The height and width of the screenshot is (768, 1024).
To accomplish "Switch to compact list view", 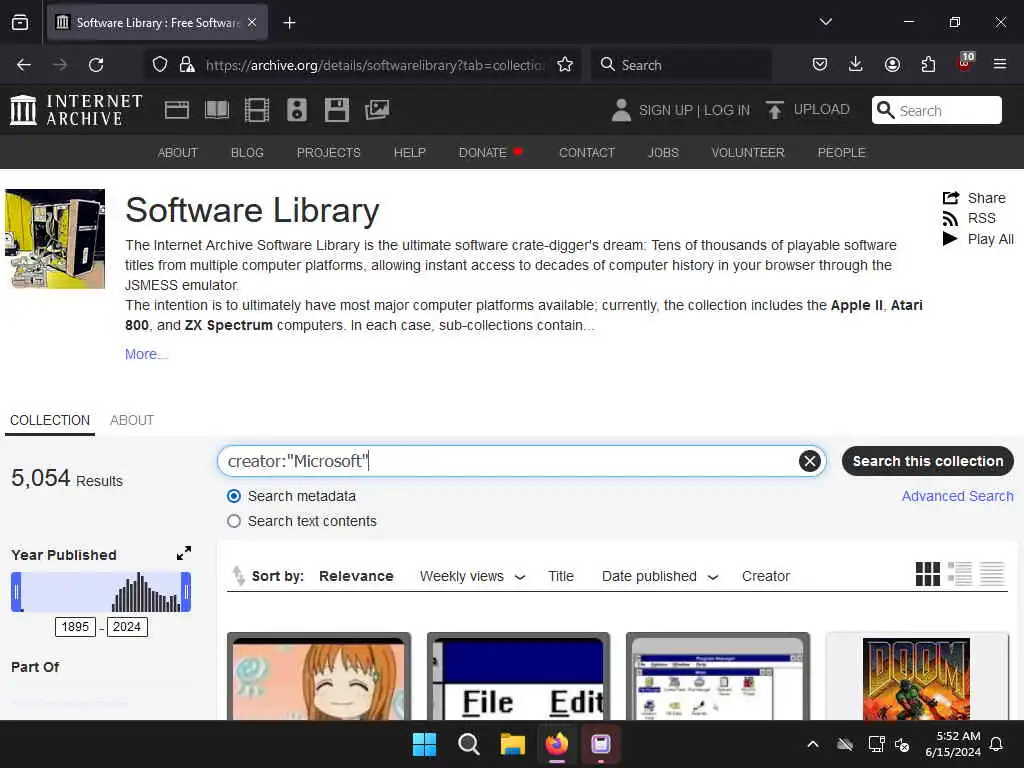I will click(992, 573).
